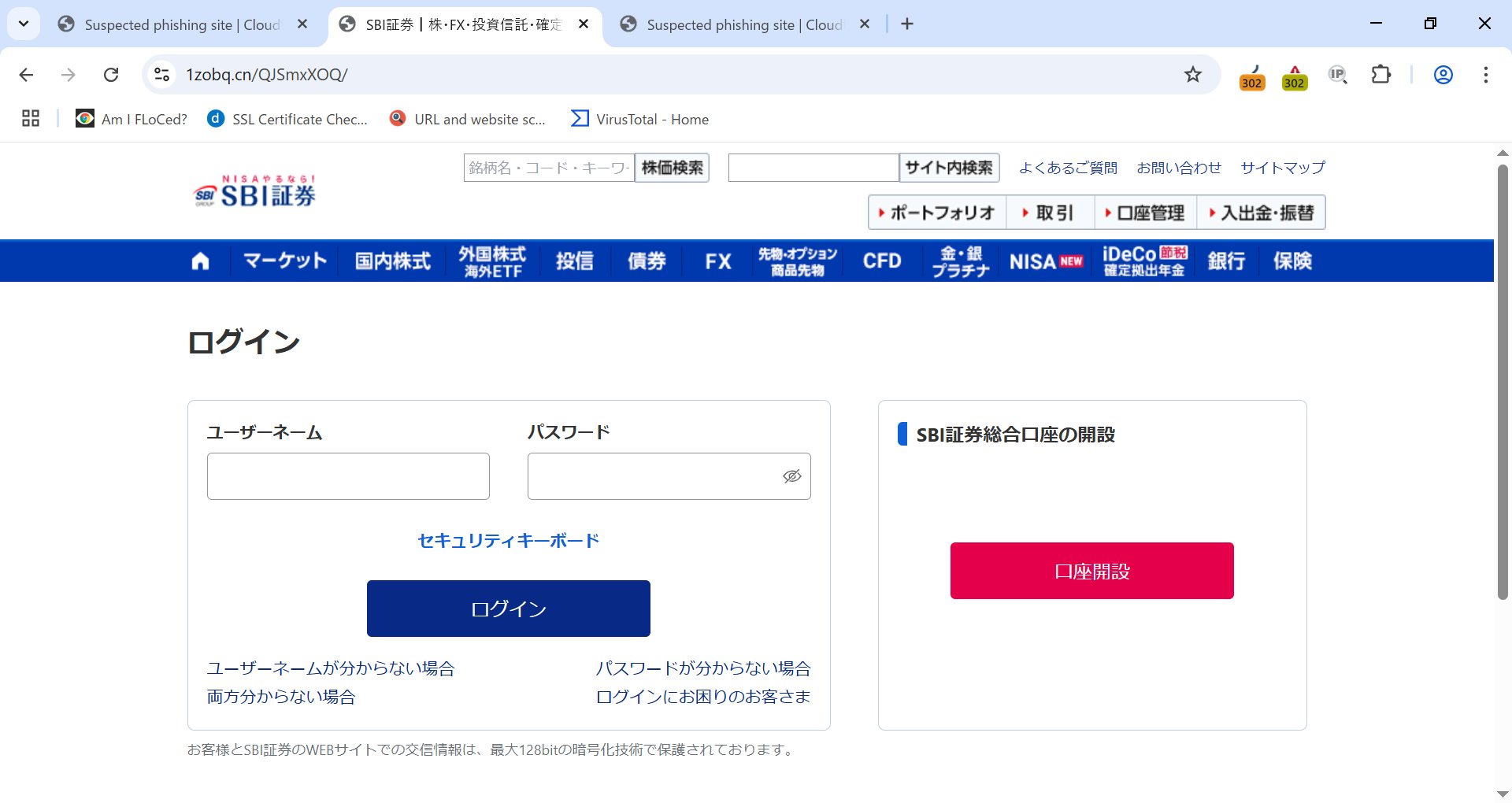Open ポートフォリオ menu item
Screen dimensions: 1512x803
point(937,213)
